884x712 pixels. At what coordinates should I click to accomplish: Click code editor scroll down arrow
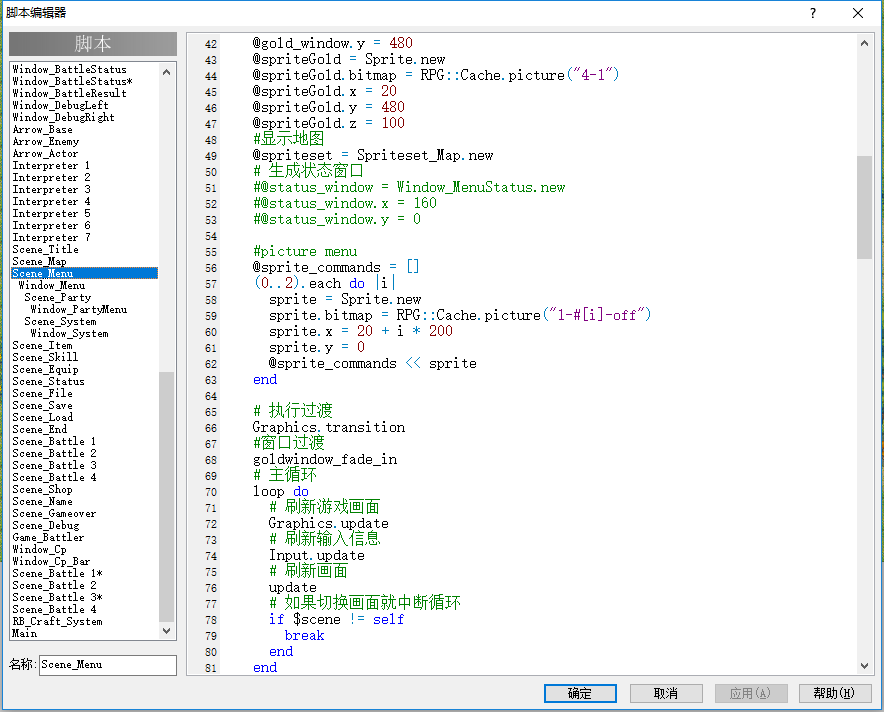coord(864,666)
